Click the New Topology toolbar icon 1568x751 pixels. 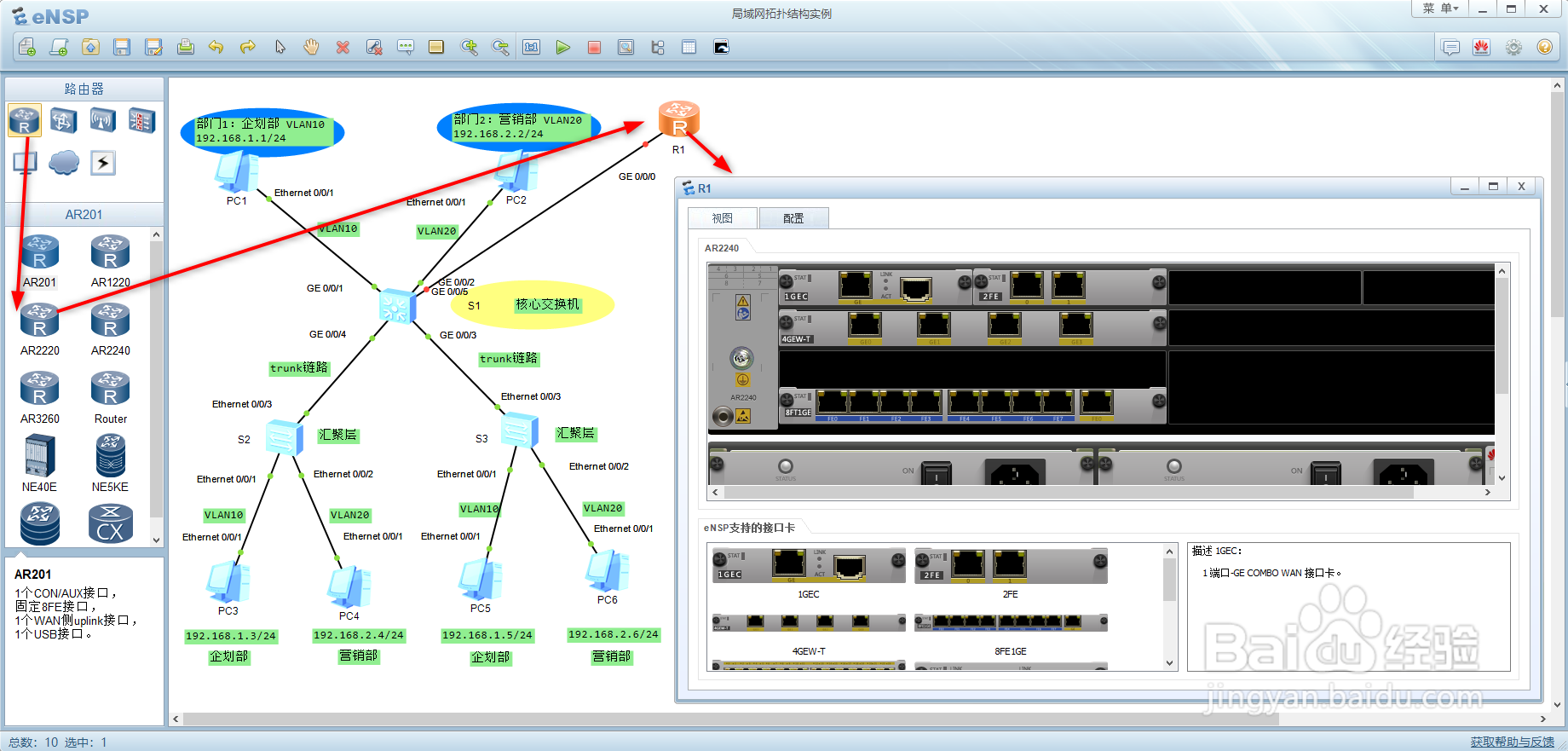click(x=27, y=47)
